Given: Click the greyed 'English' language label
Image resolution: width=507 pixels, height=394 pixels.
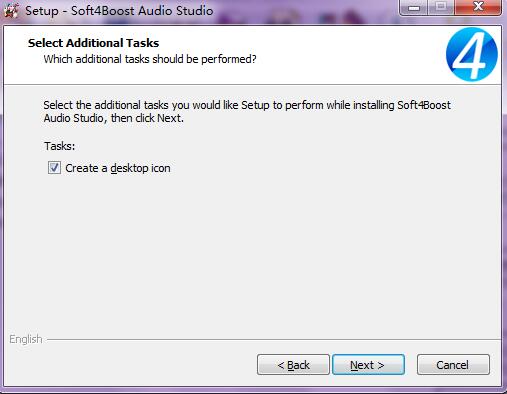Looking at the screenshot, I should (x=26, y=339).
